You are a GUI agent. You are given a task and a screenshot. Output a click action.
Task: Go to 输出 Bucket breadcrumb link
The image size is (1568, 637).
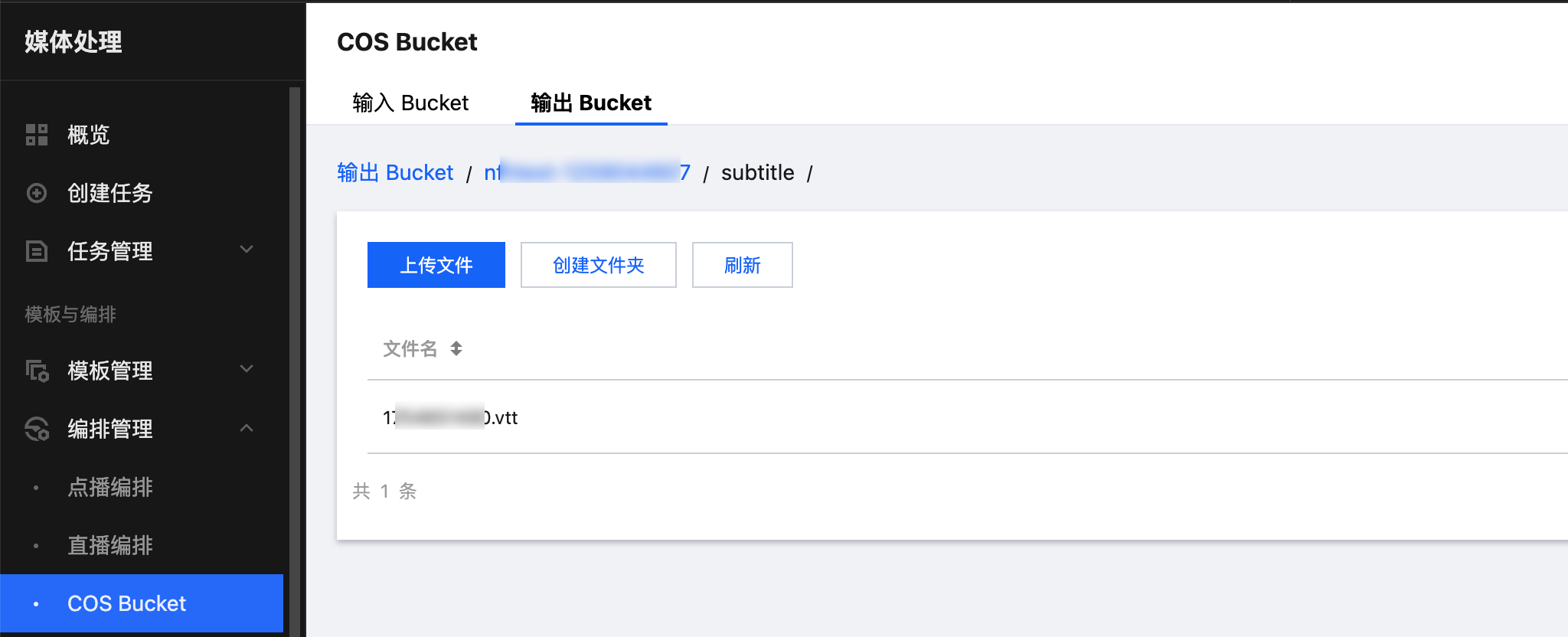pyautogui.click(x=395, y=173)
